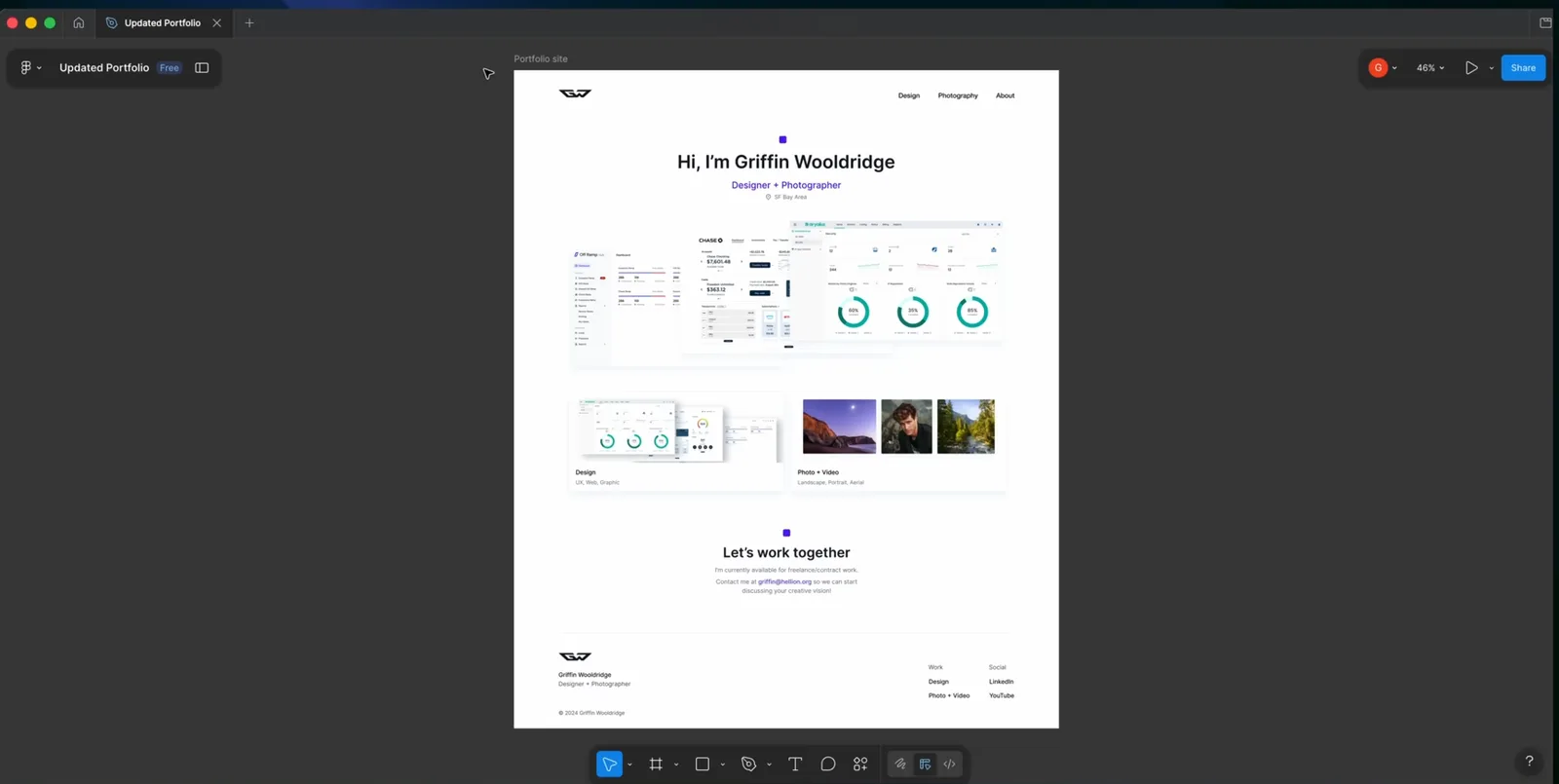Click the LinkedIn footer link
The image size is (1559, 784).
(1001, 682)
